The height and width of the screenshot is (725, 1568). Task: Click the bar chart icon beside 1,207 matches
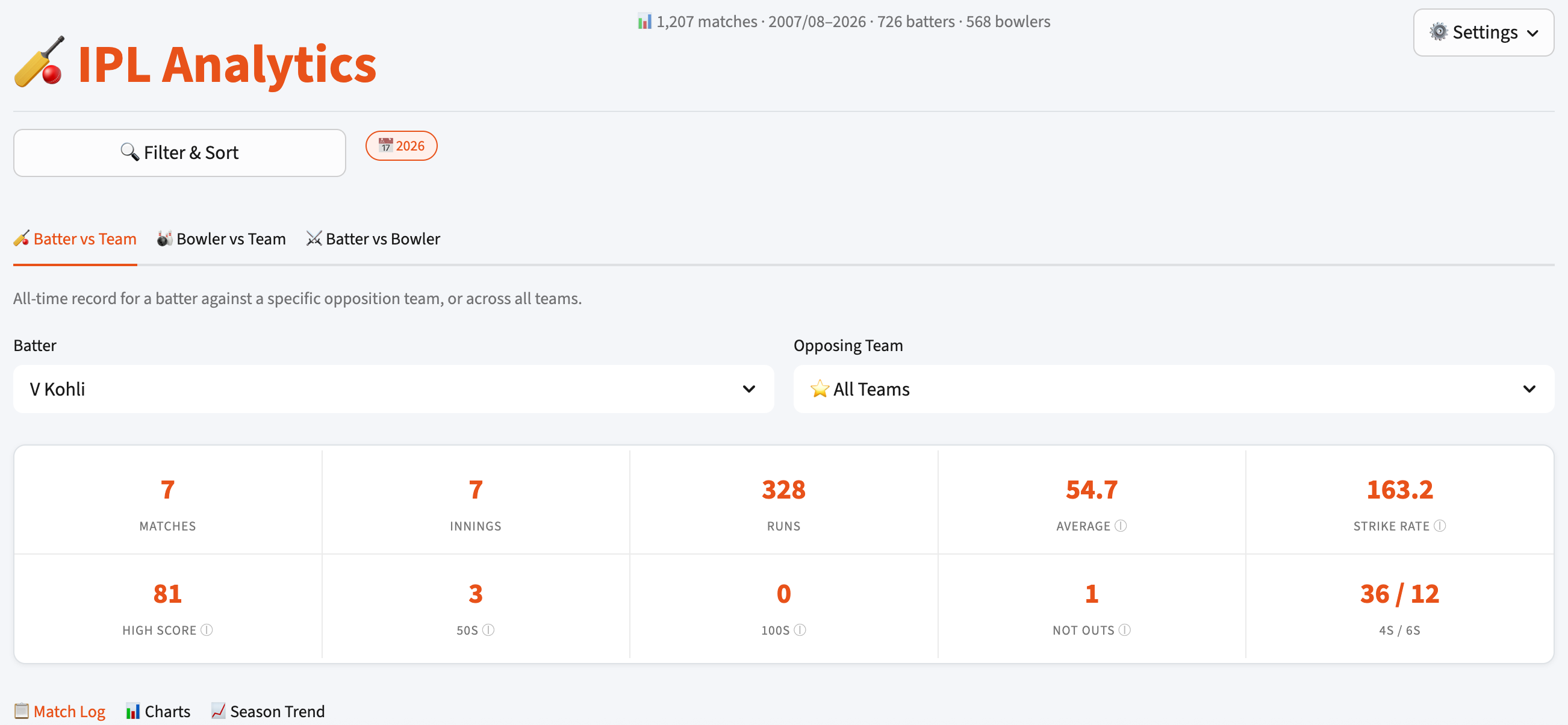644,21
